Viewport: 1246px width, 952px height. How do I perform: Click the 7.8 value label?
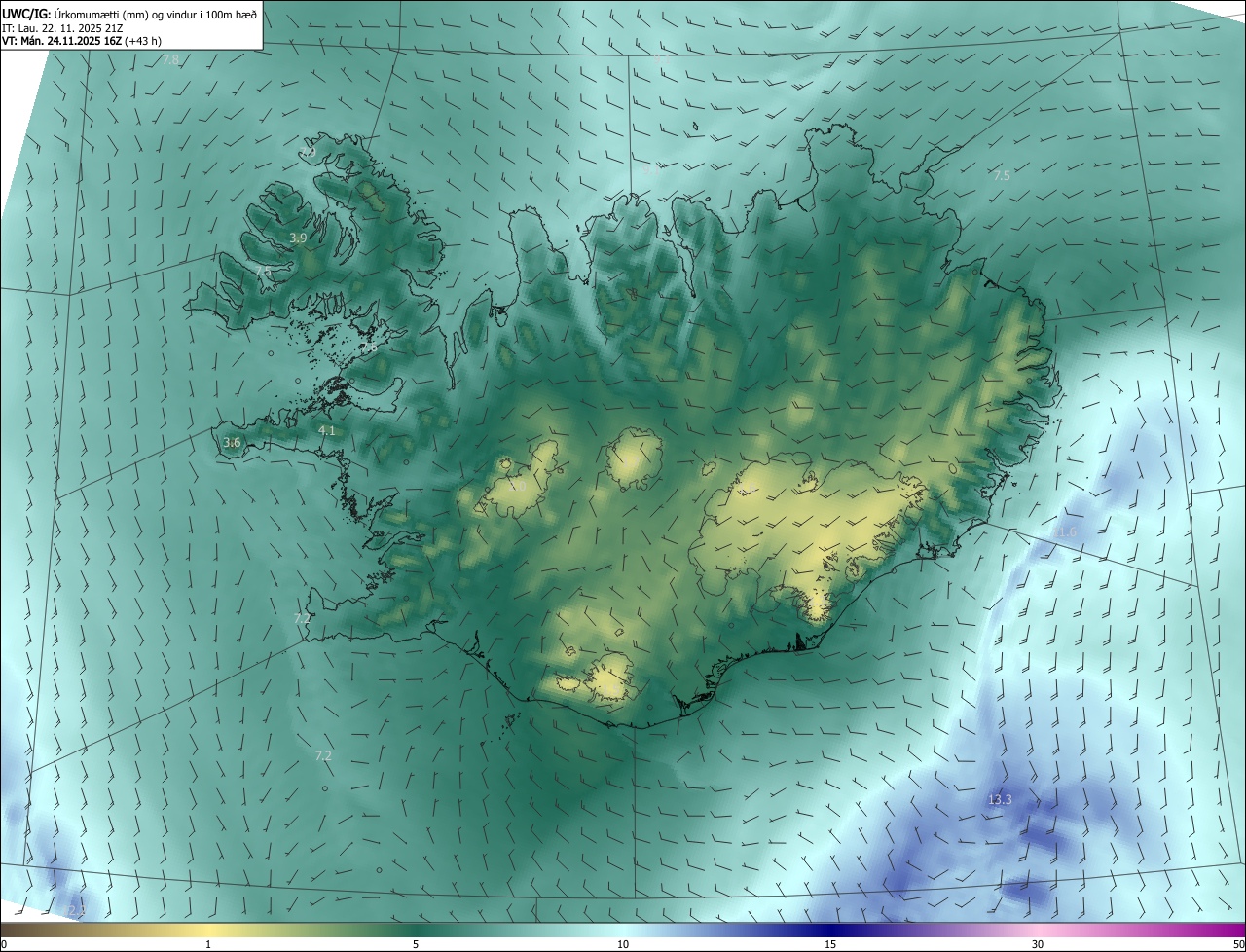point(170,60)
